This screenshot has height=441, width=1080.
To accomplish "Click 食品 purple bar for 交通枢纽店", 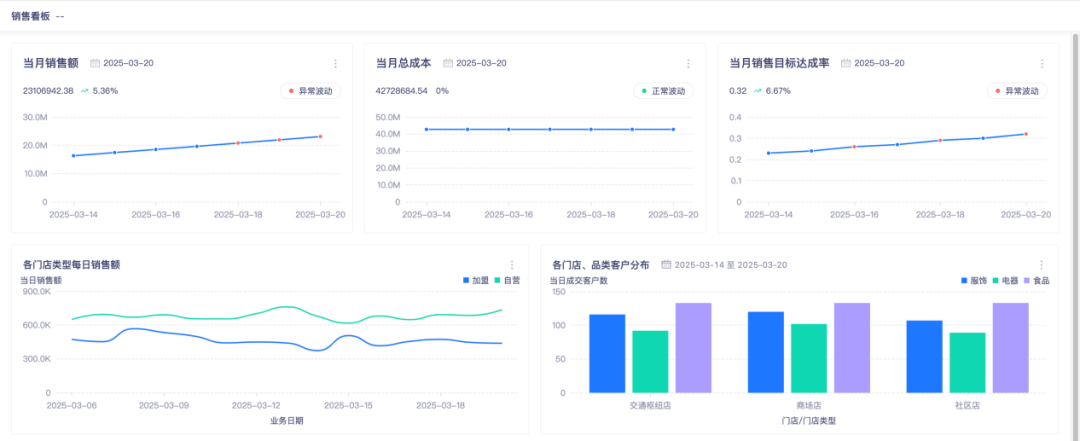I will pyautogui.click(x=694, y=348).
